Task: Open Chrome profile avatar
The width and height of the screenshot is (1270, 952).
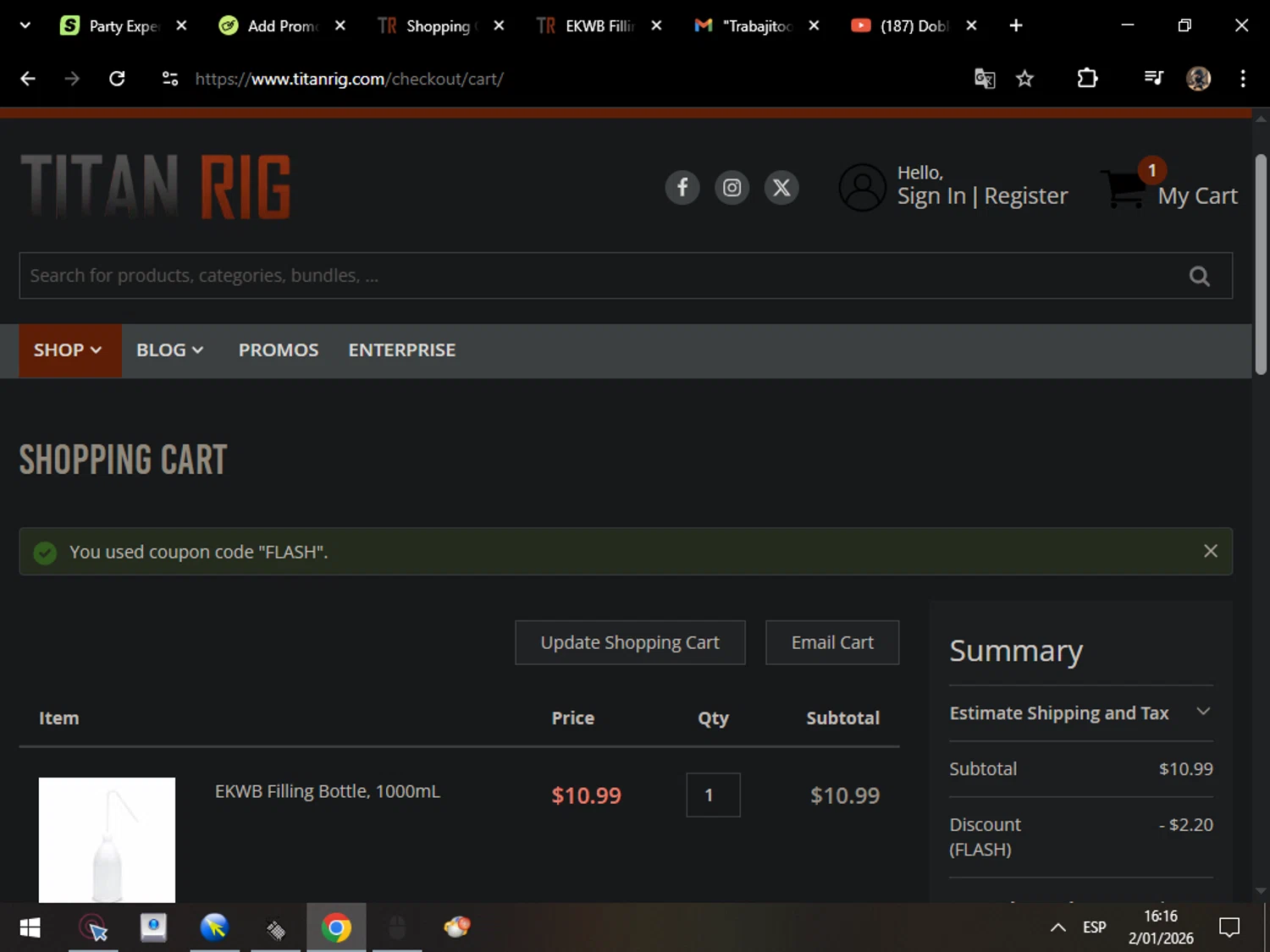Action: [x=1198, y=79]
